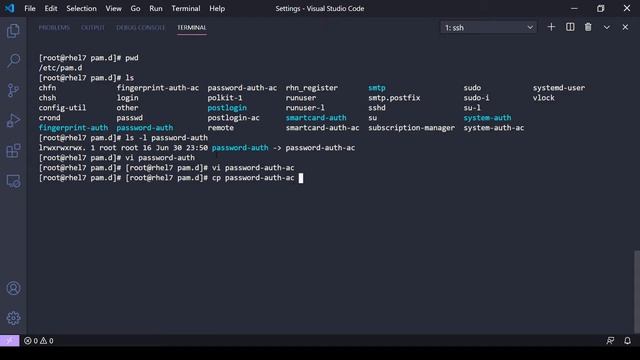Screen dimensions: 640x360
Task: Open the Extensions view
Action: coord(13,151)
